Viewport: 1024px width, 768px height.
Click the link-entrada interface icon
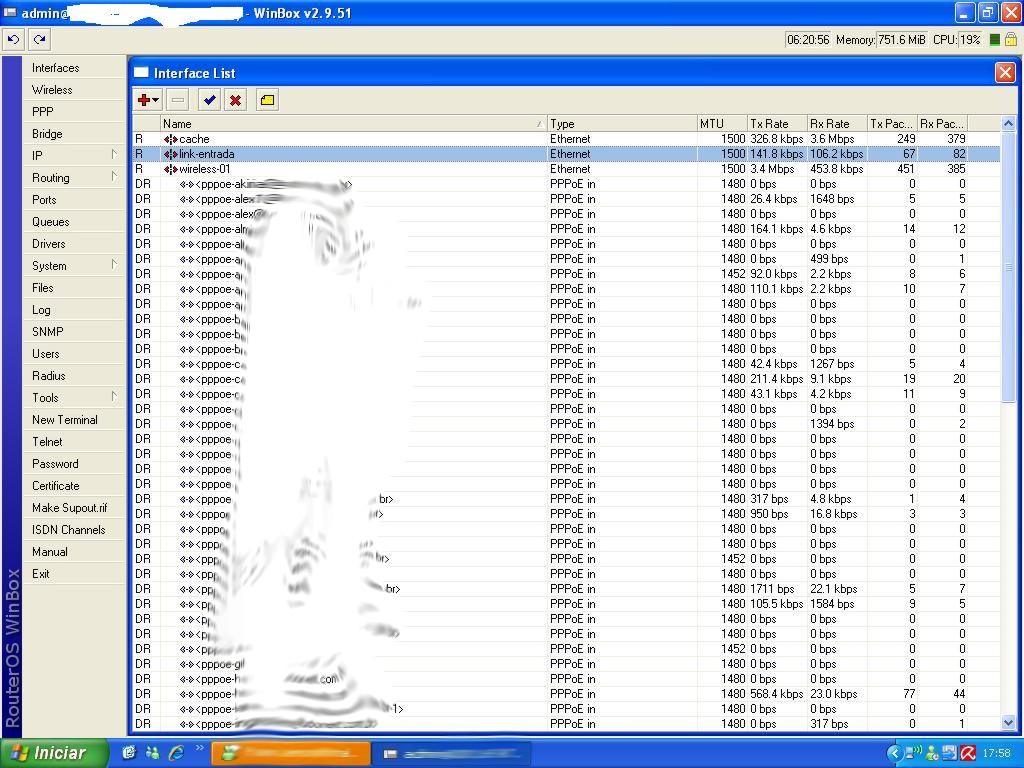click(x=170, y=154)
